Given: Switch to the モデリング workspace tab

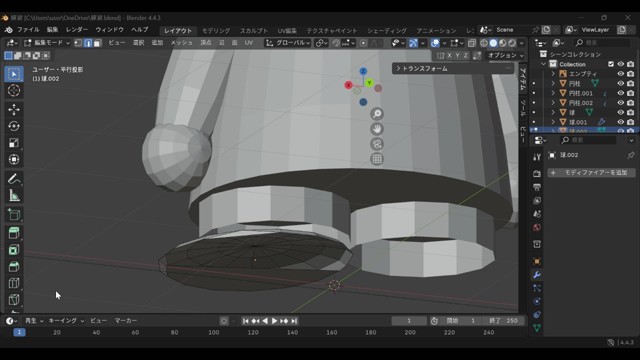Looking at the screenshot, I should tap(216, 31).
